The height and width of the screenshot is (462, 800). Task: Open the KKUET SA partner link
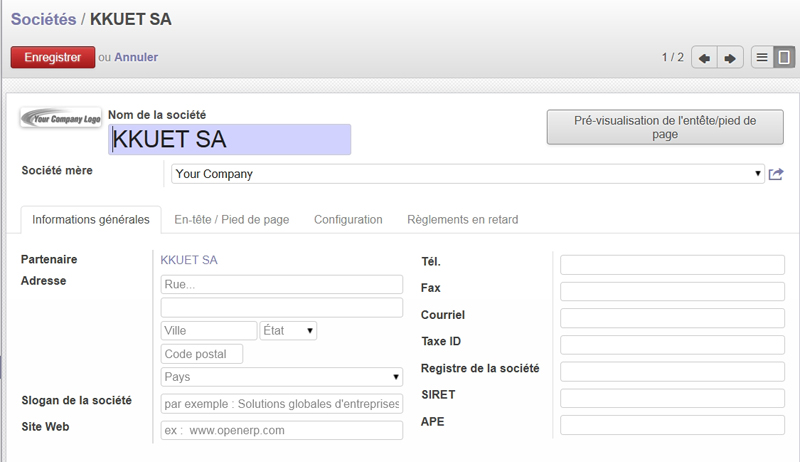click(x=189, y=260)
